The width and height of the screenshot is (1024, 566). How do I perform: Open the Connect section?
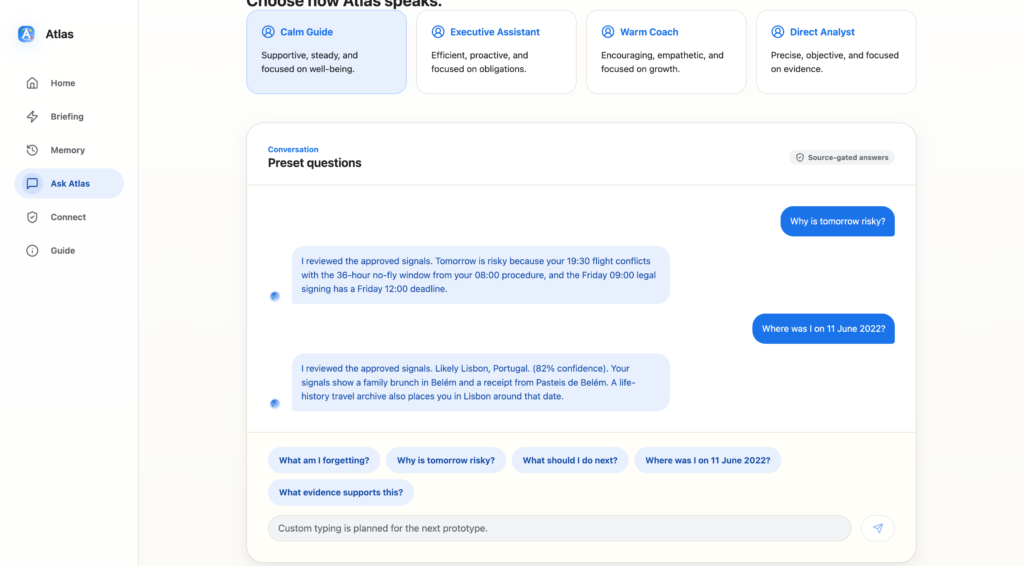[x=69, y=217]
